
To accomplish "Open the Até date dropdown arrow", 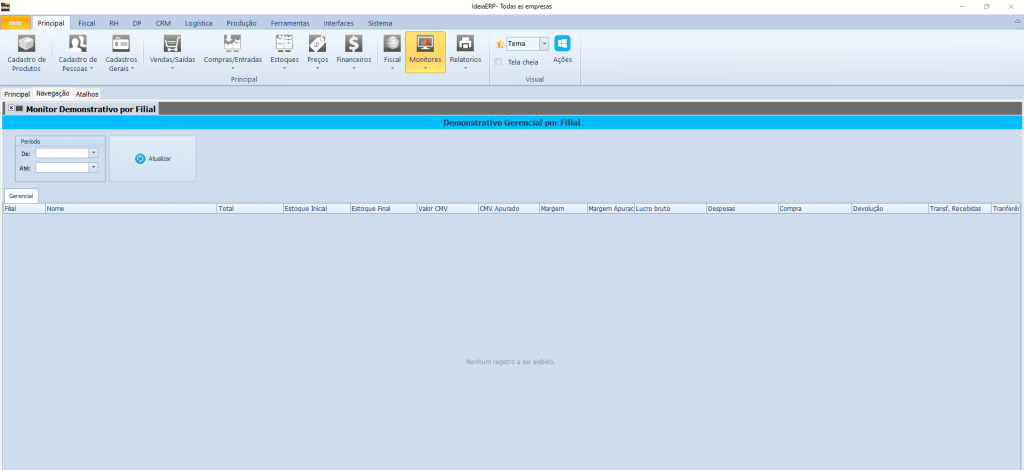I will click(x=93, y=168).
